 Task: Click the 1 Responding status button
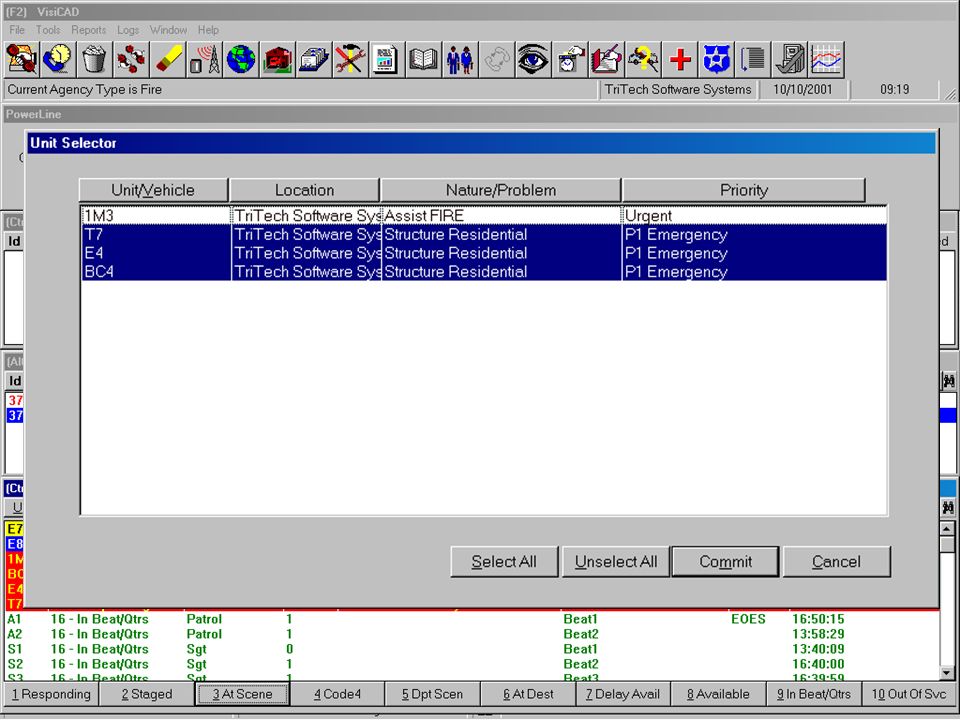coord(51,694)
